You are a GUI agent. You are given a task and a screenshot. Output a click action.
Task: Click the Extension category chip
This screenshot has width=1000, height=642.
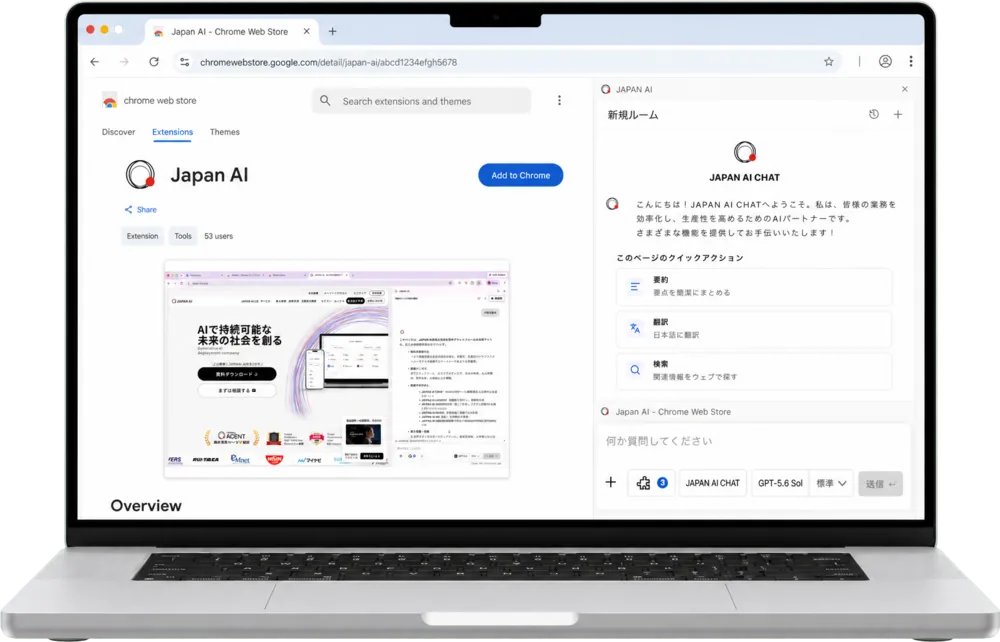pos(142,236)
